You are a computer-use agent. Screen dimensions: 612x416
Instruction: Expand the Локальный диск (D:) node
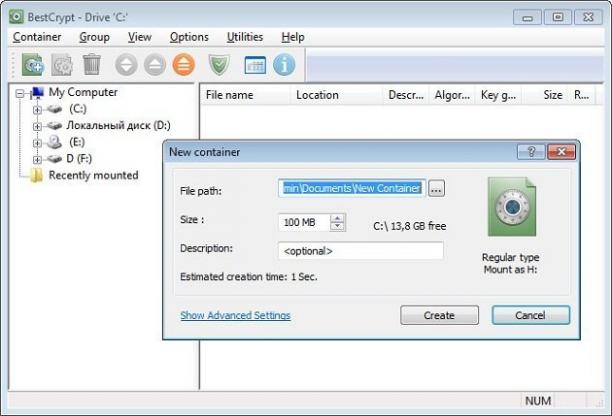[37, 126]
